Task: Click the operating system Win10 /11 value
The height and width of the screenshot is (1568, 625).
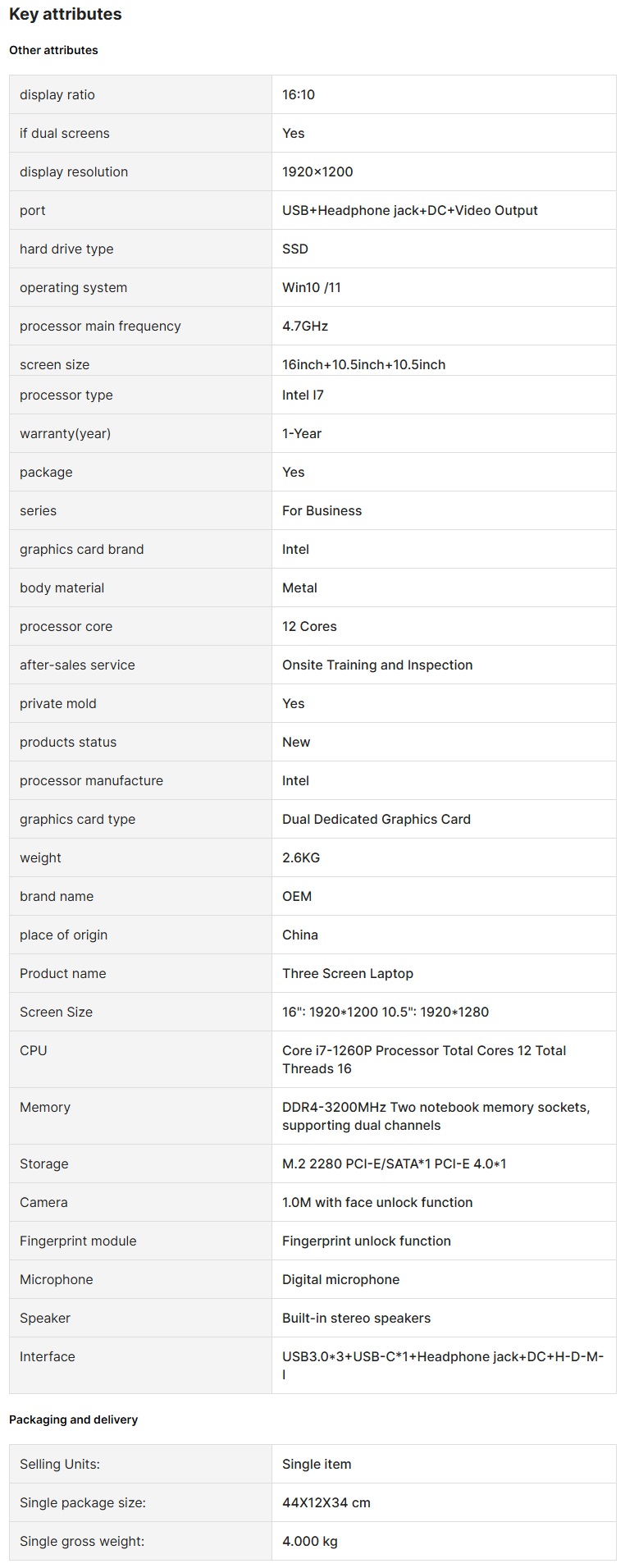Action: coord(311,287)
